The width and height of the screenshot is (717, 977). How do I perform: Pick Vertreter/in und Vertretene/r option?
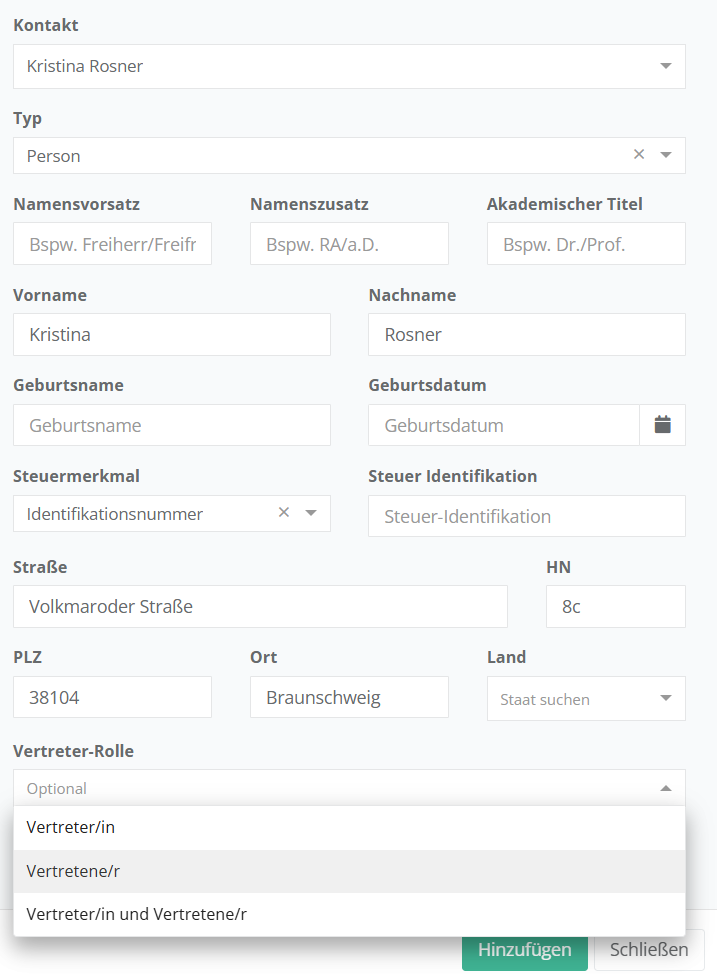(349, 914)
